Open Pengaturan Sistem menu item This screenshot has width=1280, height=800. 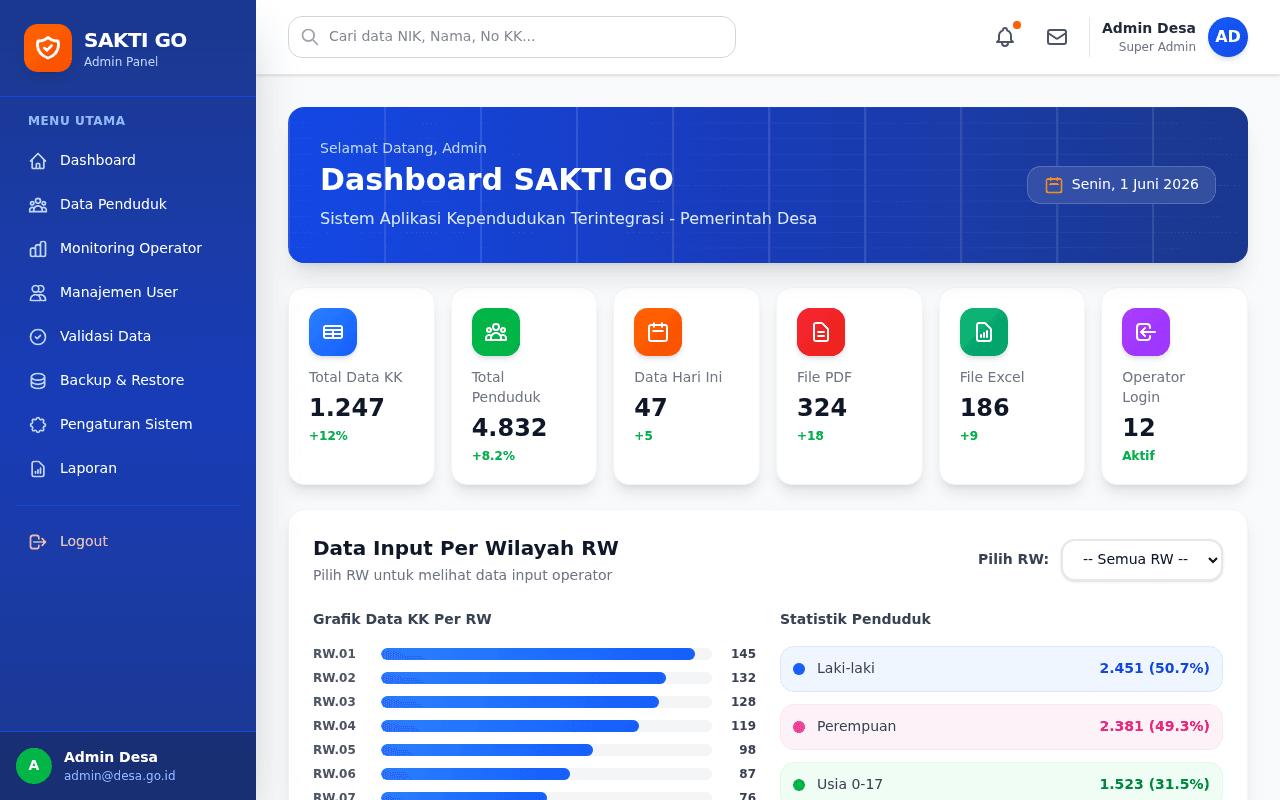tap(128, 425)
